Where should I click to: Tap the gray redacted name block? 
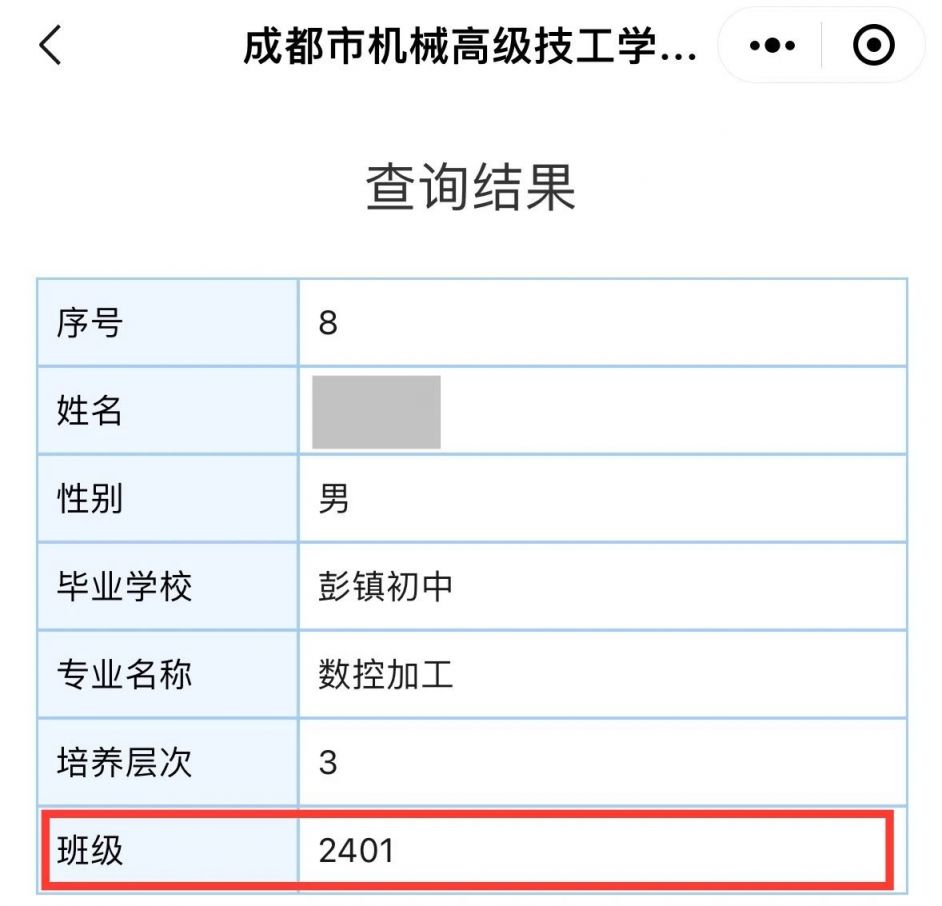click(x=377, y=412)
